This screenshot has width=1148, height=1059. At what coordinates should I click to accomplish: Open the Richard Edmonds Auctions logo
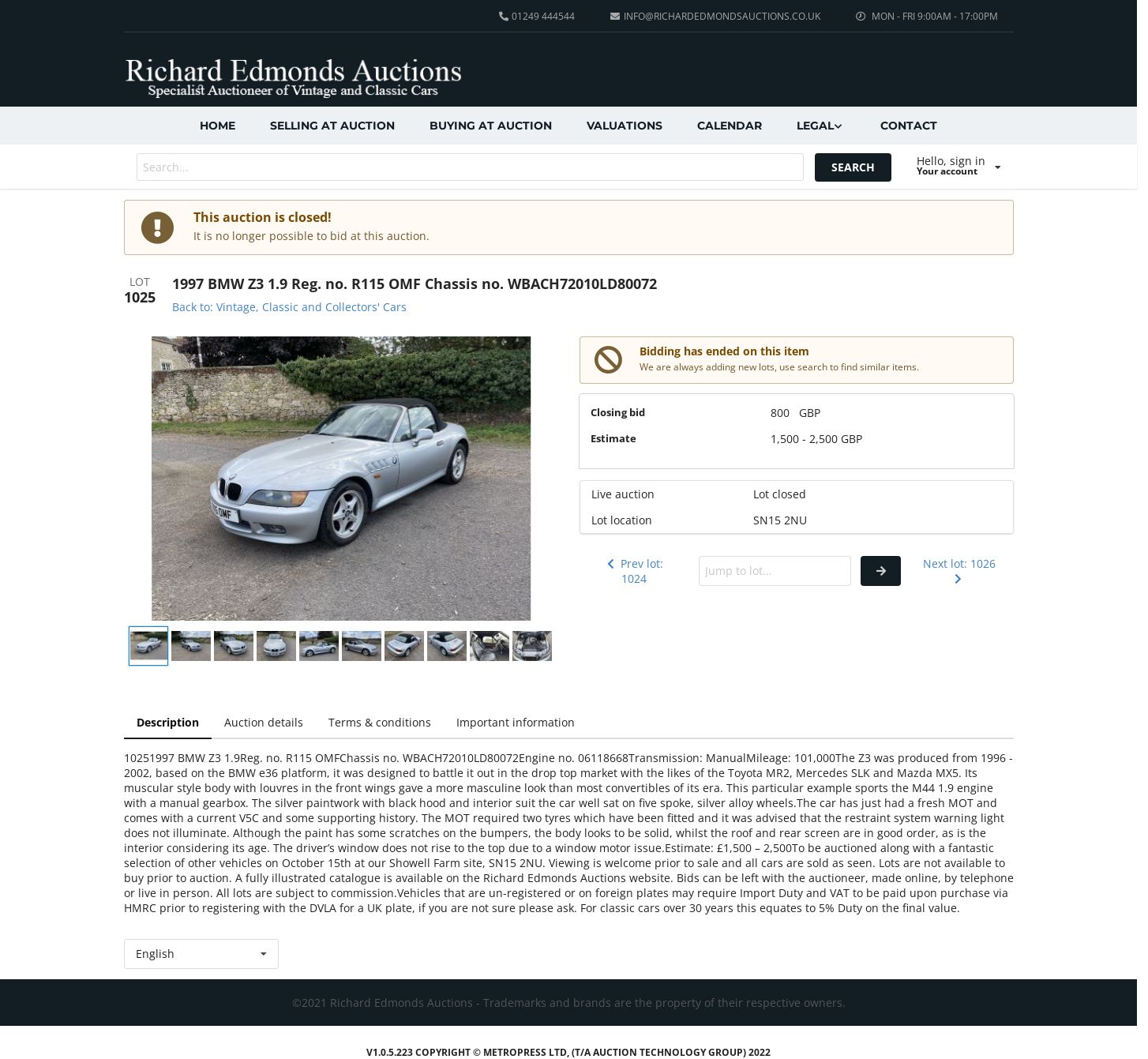tap(293, 77)
